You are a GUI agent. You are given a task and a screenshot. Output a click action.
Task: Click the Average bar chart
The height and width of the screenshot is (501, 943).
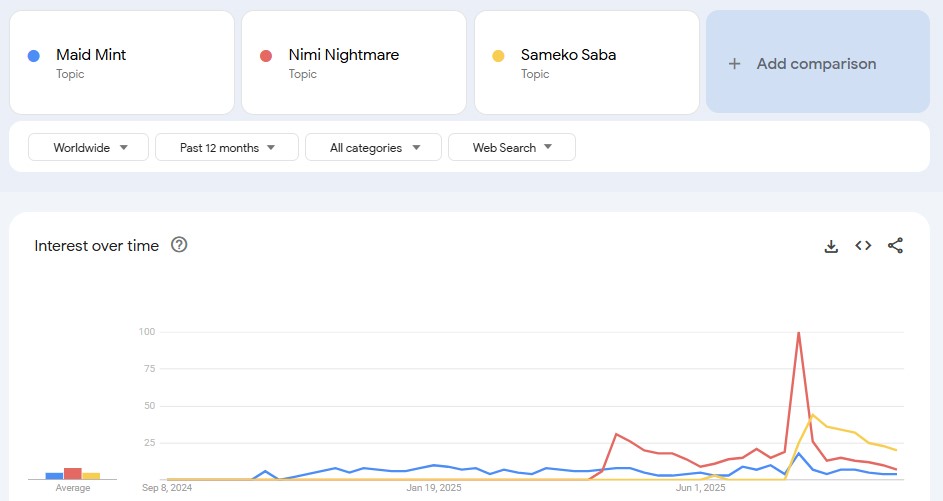point(72,473)
